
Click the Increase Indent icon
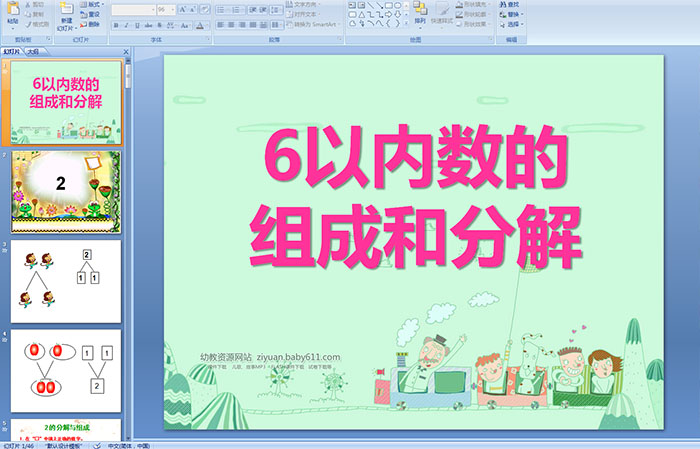click(x=263, y=10)
